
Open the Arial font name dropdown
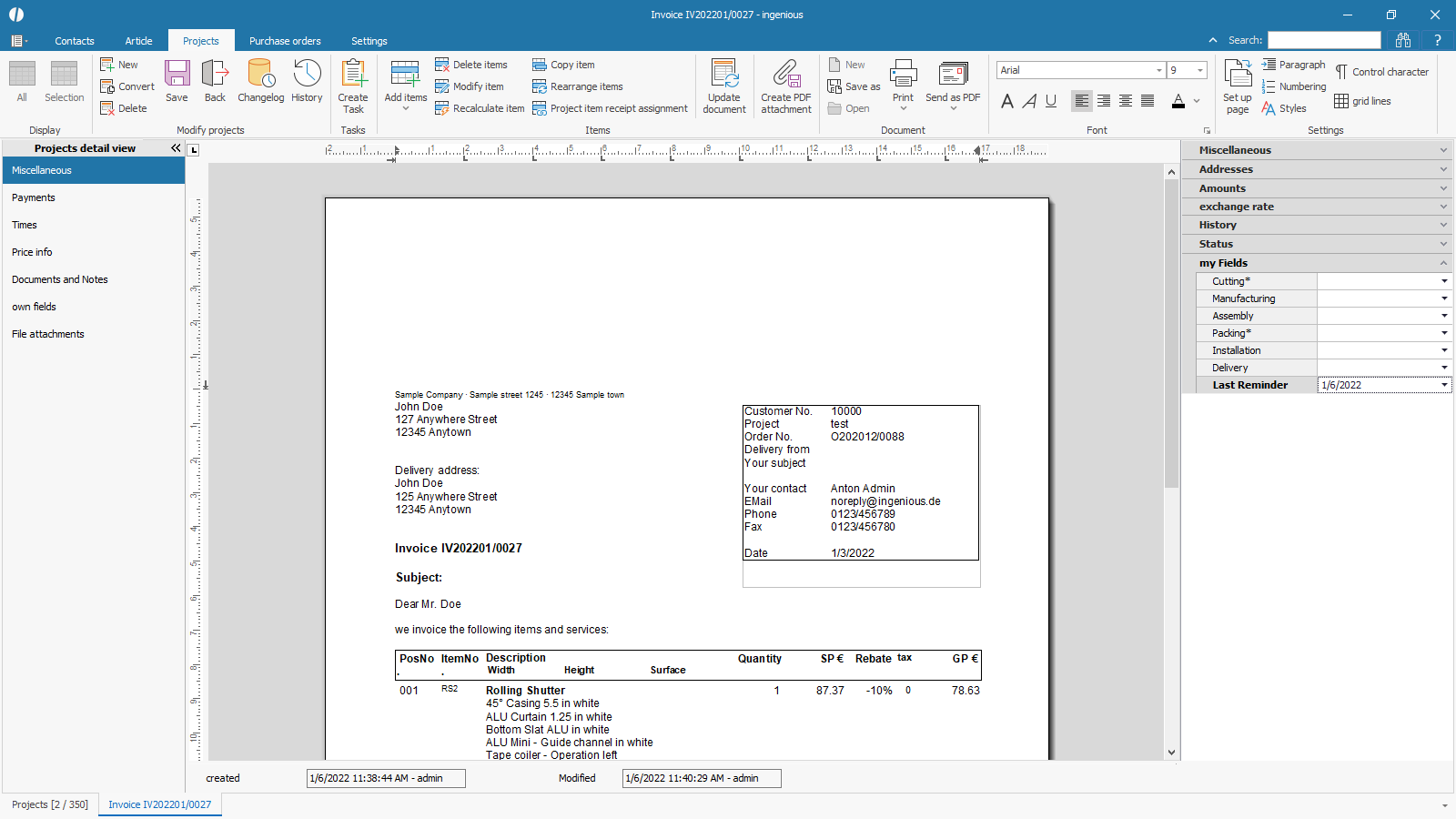[1159, 70]
